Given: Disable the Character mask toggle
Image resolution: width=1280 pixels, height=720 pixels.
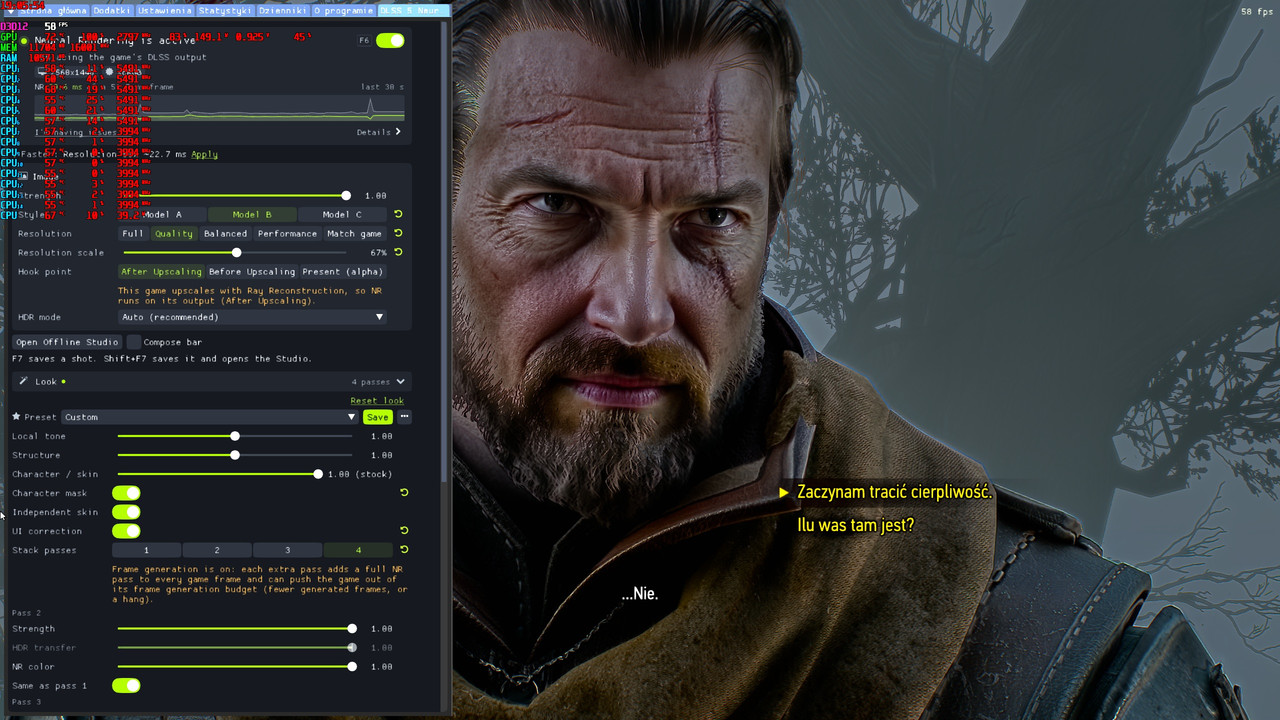Looking at the screenshot, I should point(126,493).
